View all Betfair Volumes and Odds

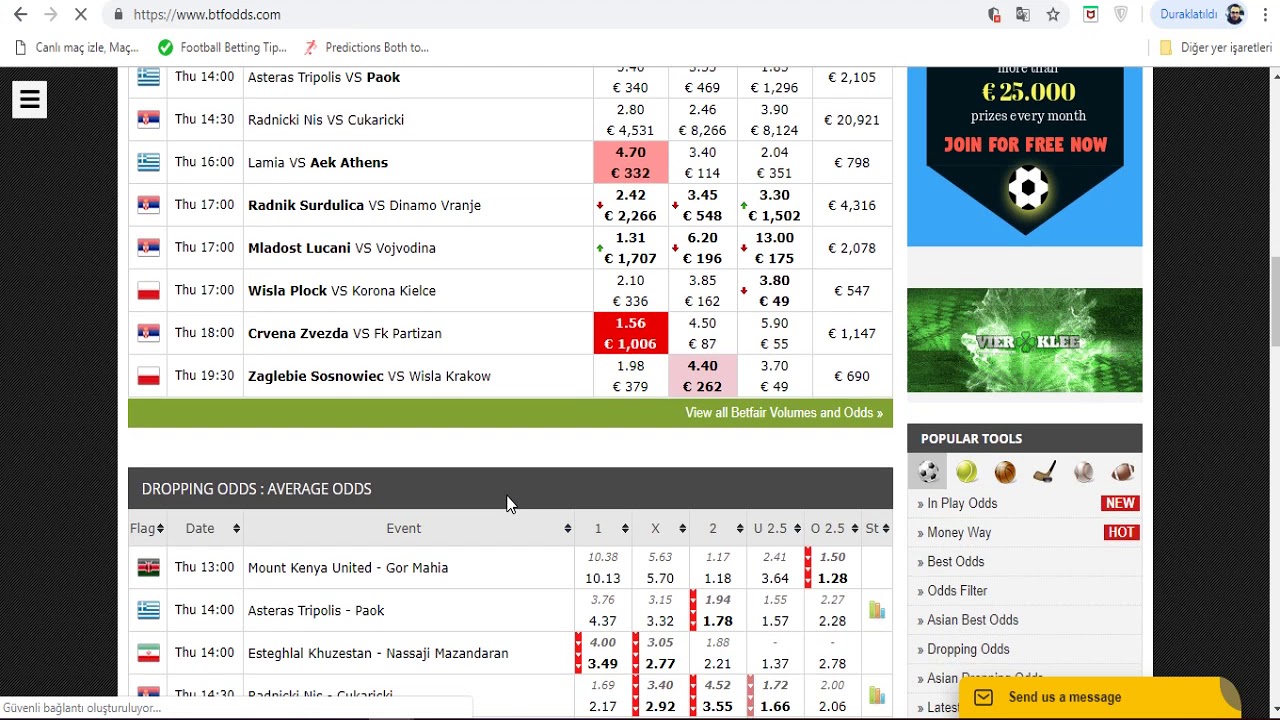784,413
